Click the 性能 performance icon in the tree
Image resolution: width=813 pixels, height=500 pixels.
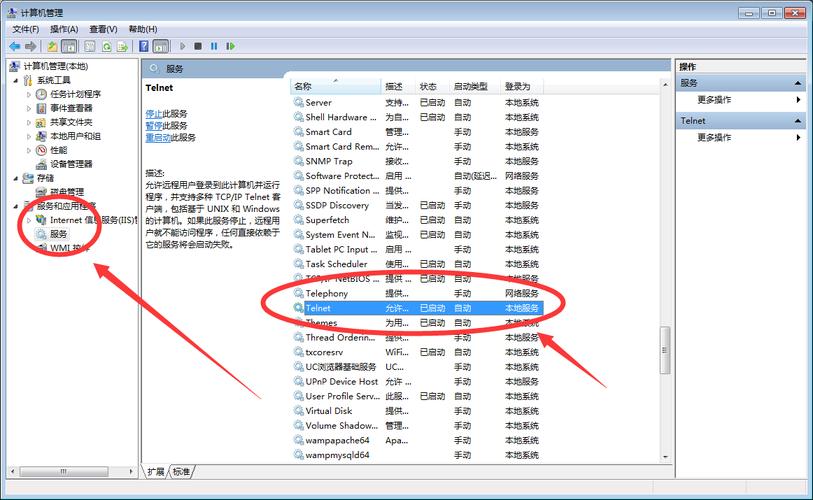pos(41,150)
